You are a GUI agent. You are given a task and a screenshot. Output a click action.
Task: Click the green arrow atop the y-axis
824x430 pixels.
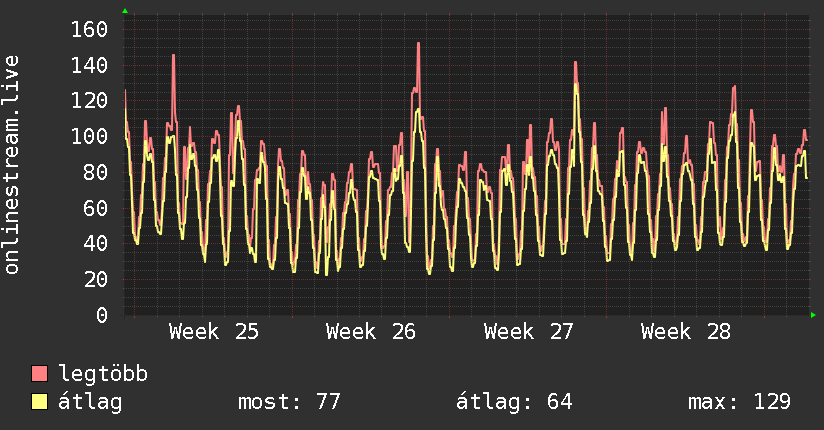(125, 11)
